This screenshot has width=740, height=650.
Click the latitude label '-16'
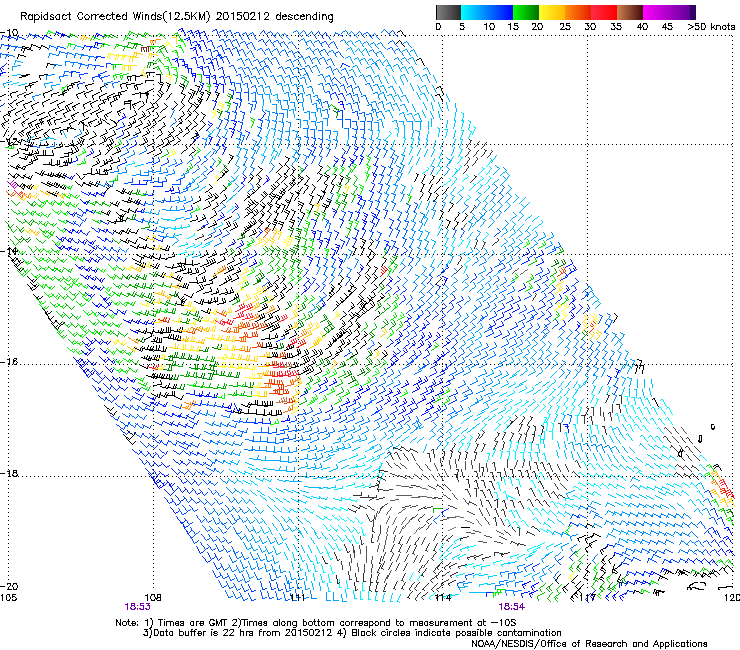click(9, 362)
